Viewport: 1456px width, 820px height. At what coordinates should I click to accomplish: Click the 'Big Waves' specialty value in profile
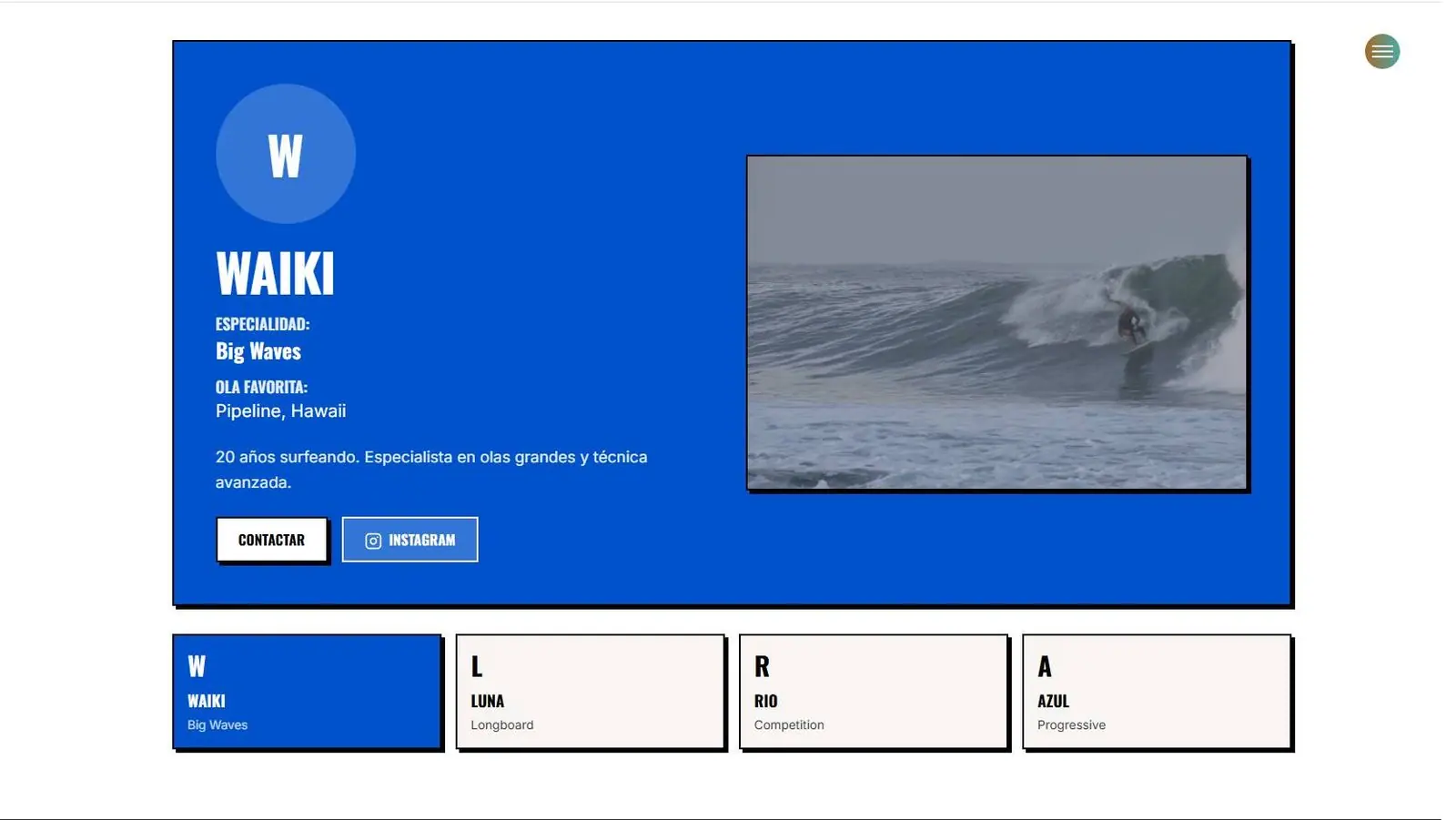coord(258,351)
